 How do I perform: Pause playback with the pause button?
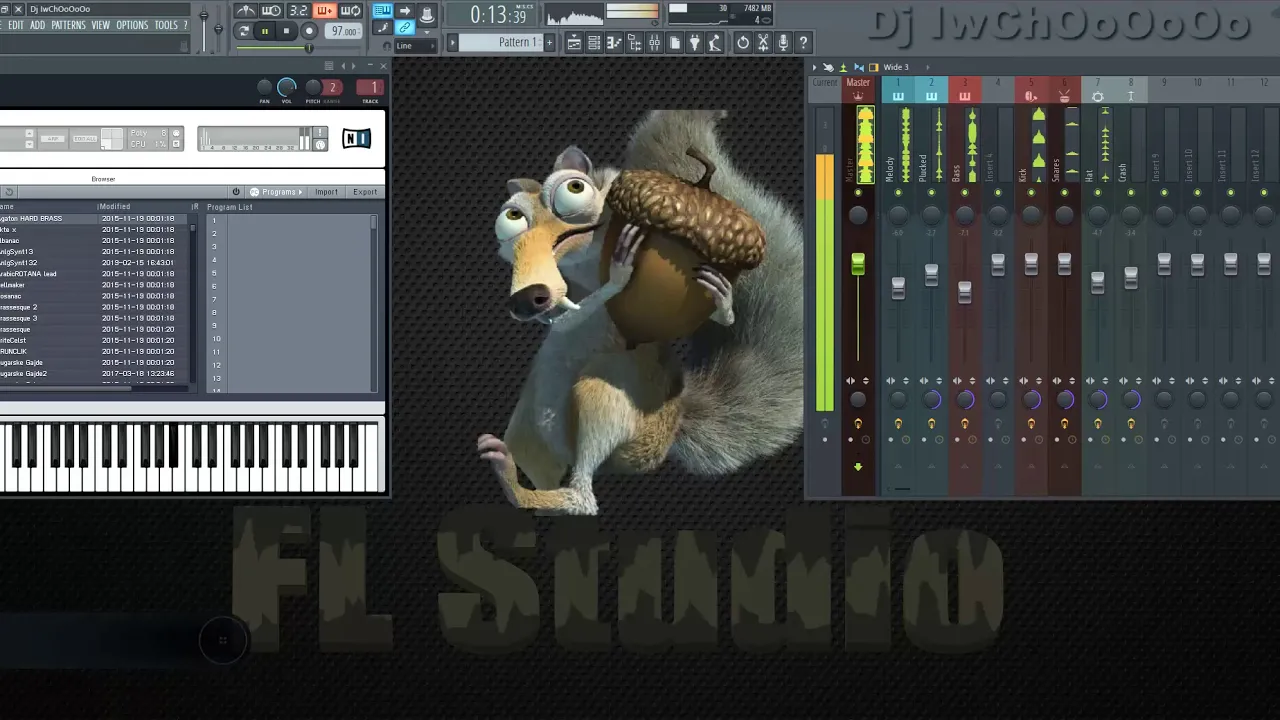pos(265,32)
